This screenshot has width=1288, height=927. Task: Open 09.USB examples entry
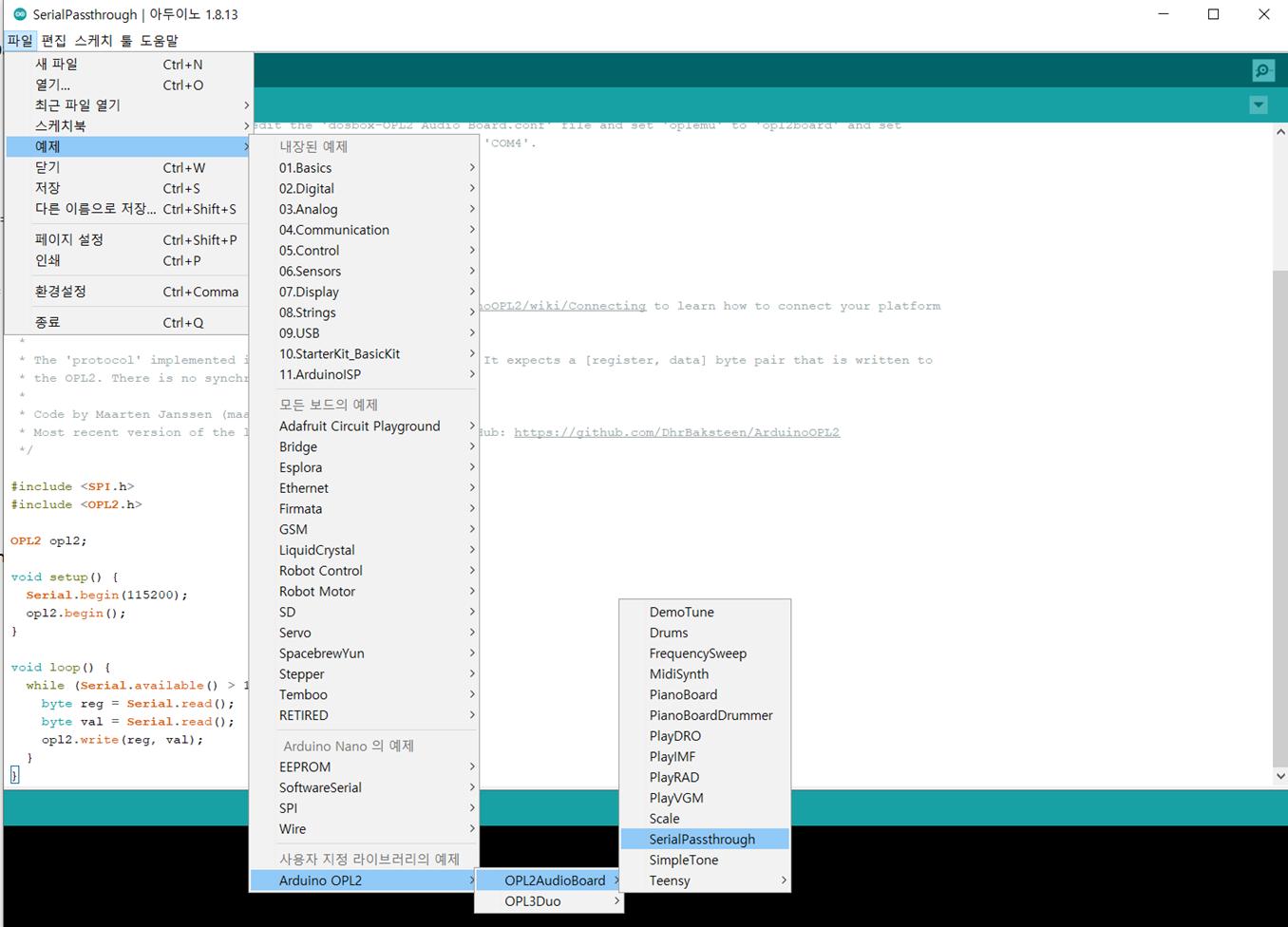click(364, 333)
